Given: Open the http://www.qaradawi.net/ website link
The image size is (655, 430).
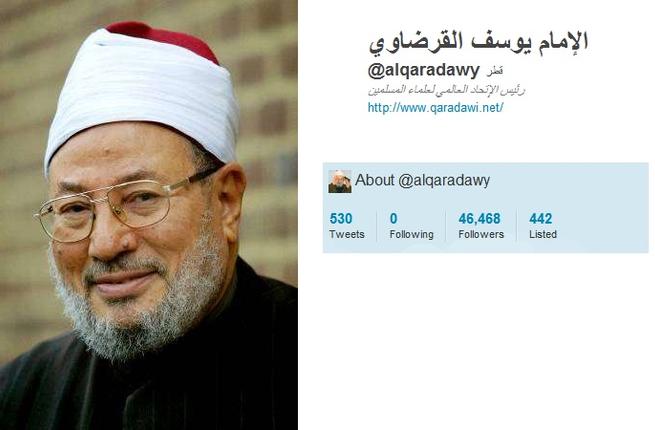Looking at the screenshot, I should [x=435, y=108].
